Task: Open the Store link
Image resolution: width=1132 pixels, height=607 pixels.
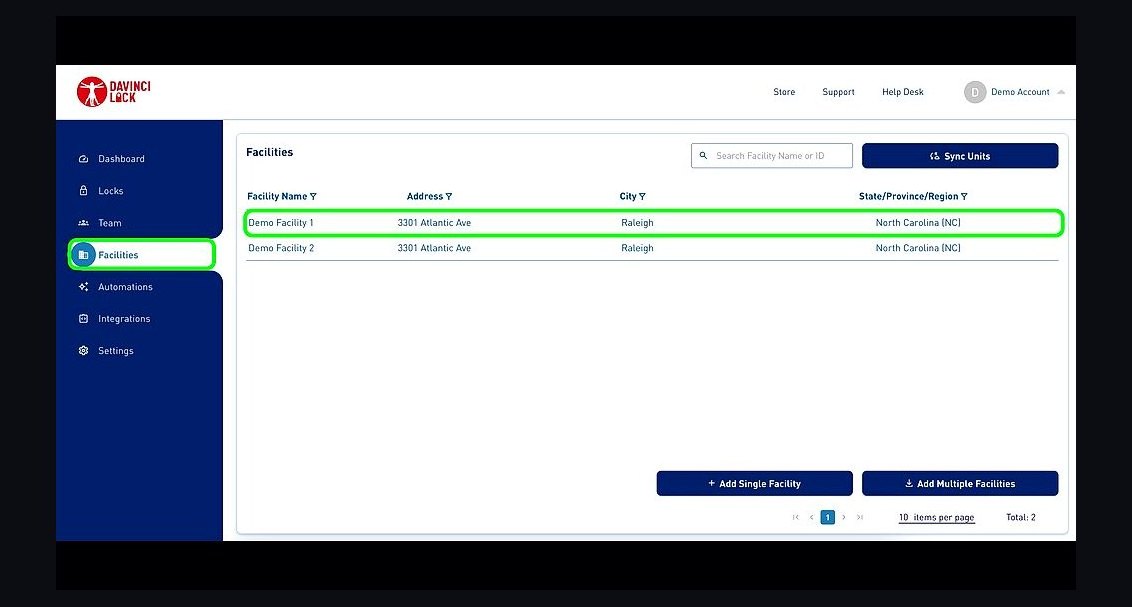Action: [x=784, y=92]
